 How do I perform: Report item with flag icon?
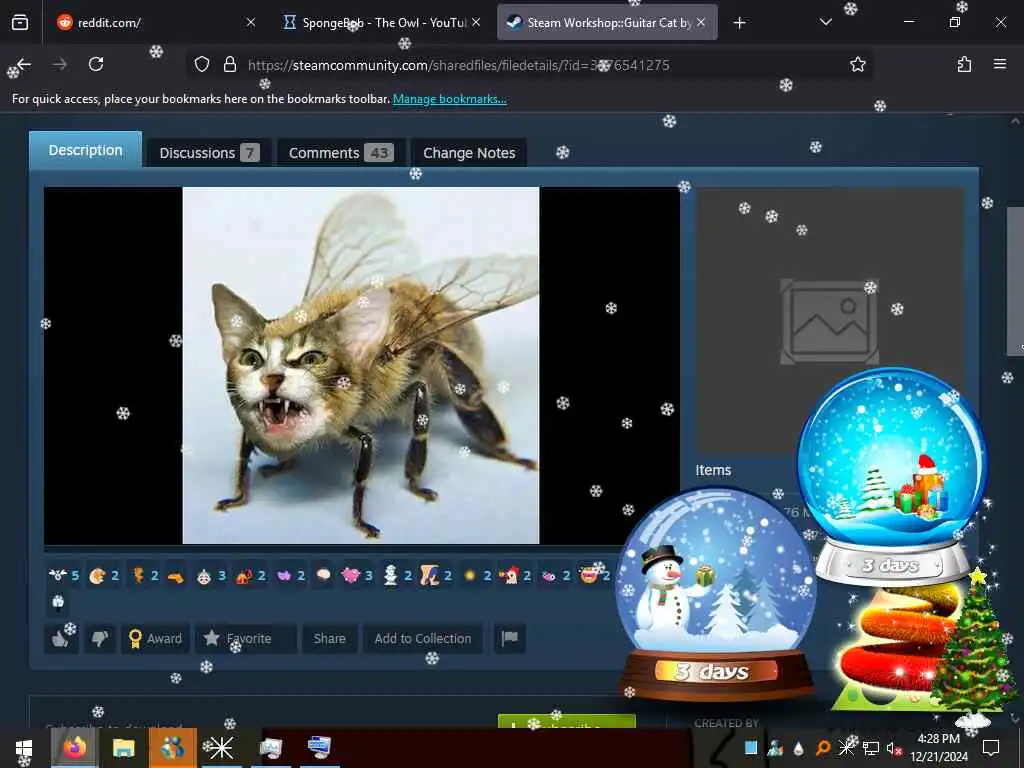click(x=509, y=638)
